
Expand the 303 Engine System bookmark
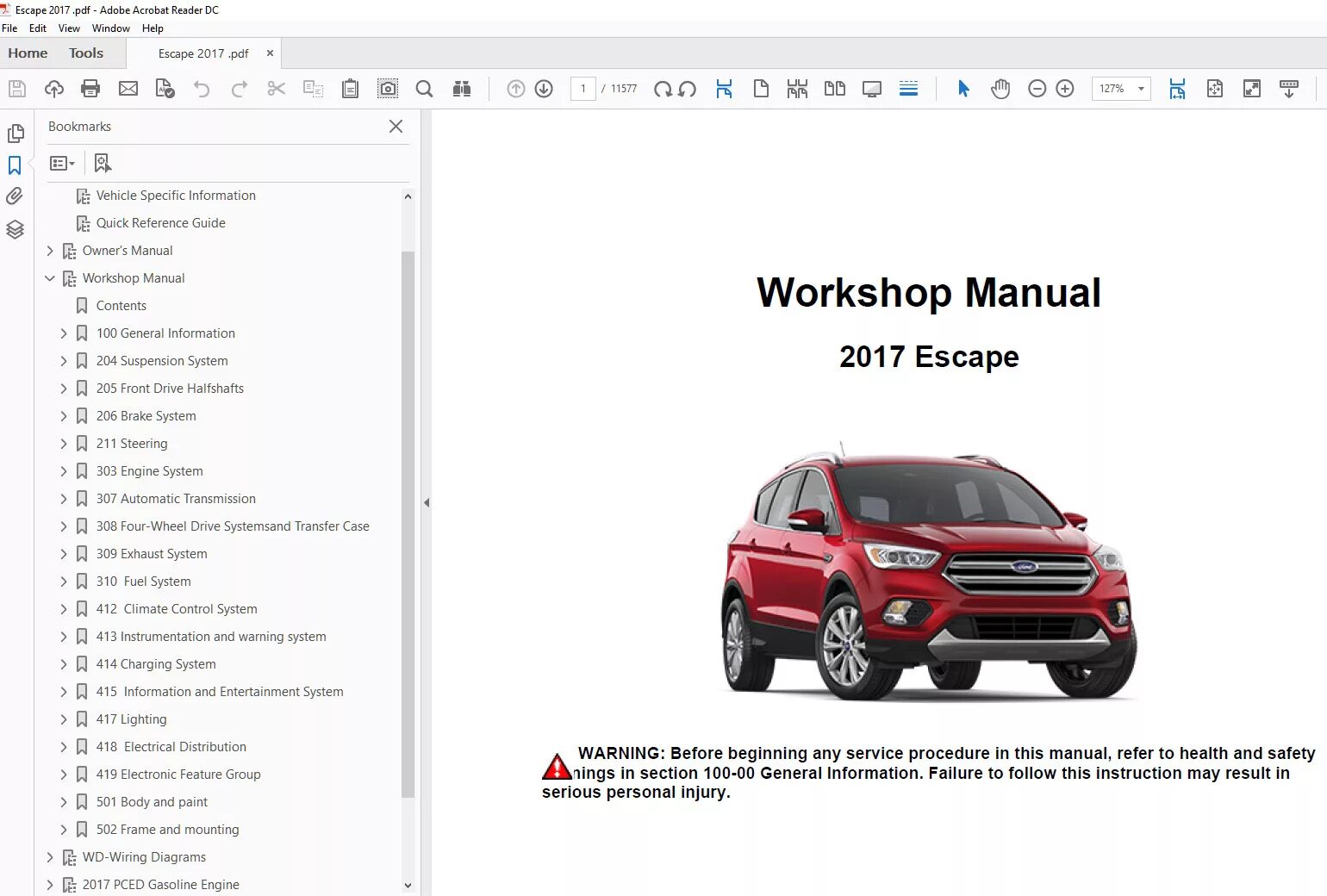tap(64, 471)
